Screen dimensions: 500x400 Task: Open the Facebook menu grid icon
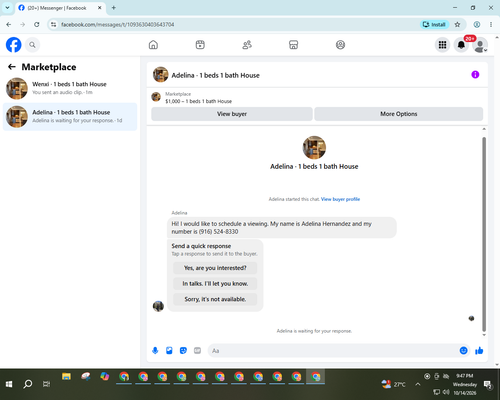[x=442, y=45]
